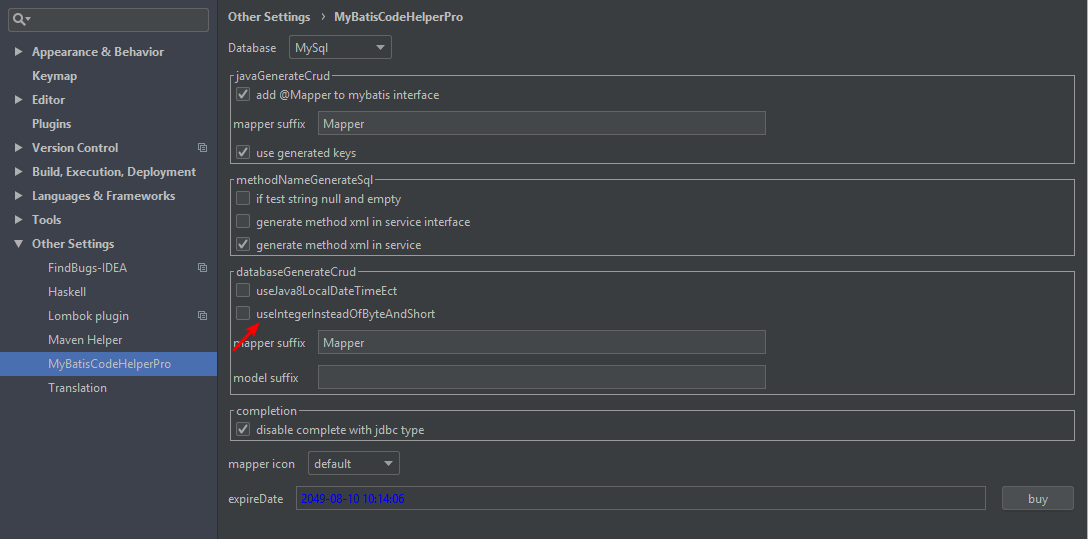Select MyBatisCodeHelperPro entry
The height and width of the screenshot is (539, 1088).
point(108,363)
